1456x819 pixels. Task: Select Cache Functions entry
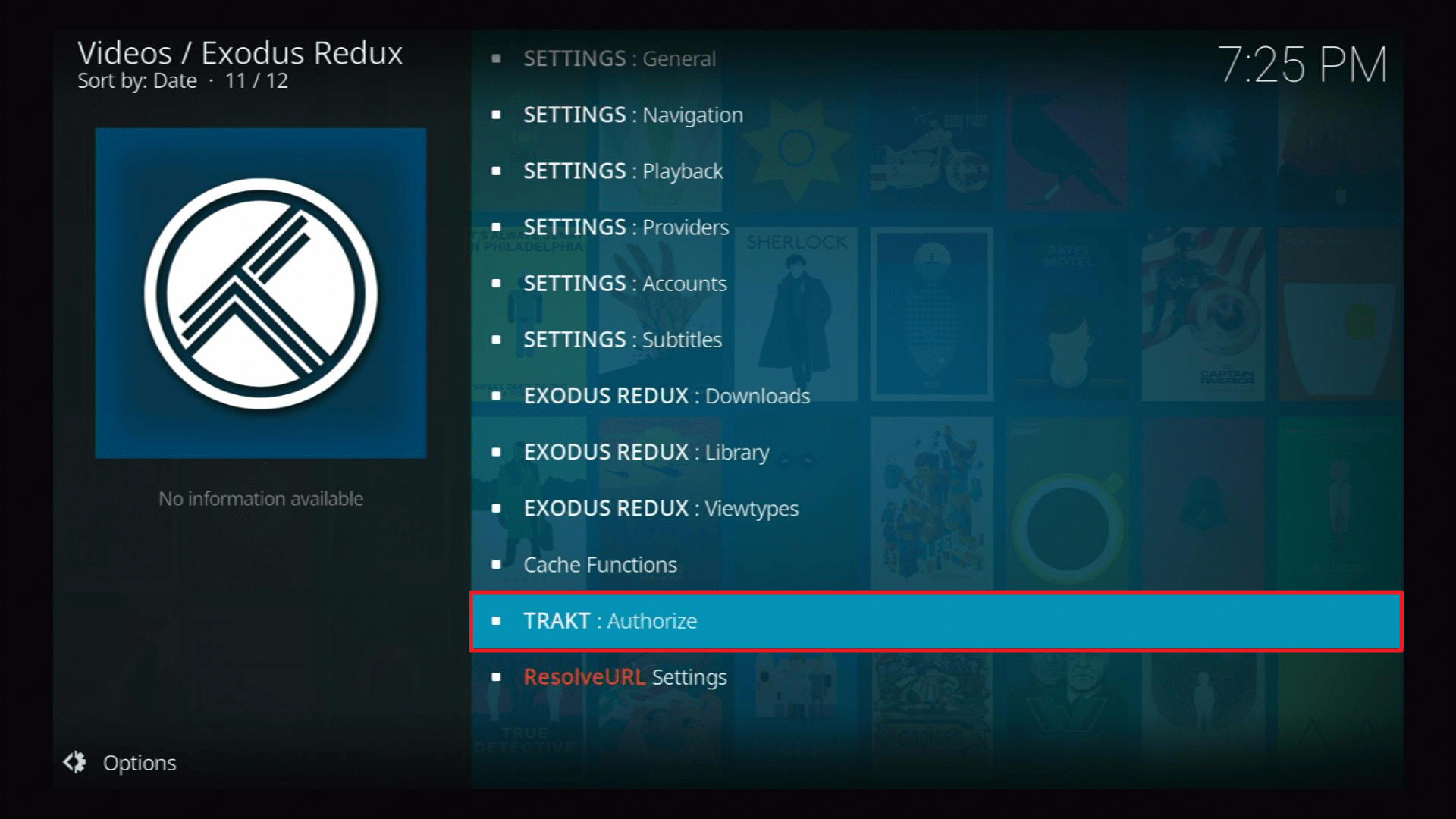(600, 565)
